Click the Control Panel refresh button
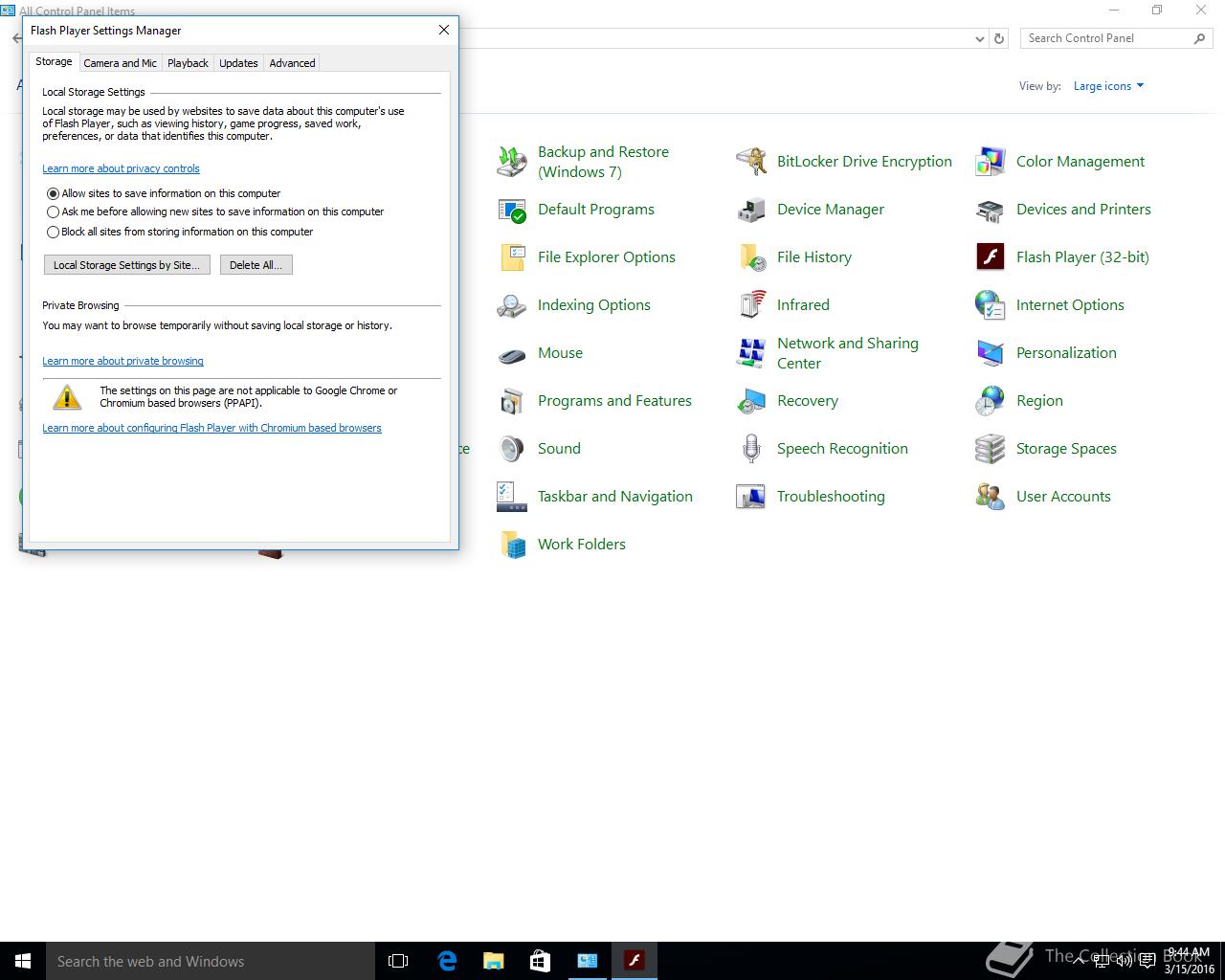1225x980 pixels. 999,39
